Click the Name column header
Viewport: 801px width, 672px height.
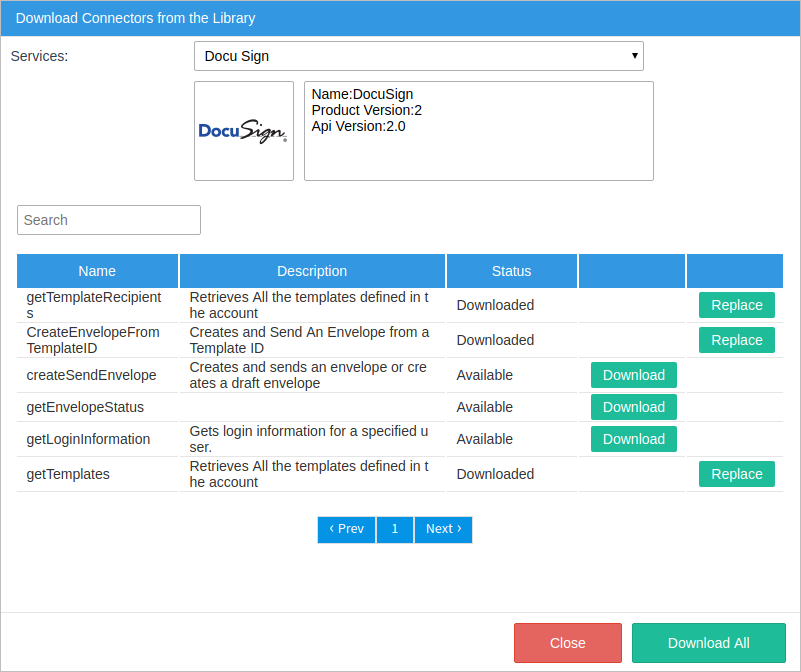tap(97, 271)
